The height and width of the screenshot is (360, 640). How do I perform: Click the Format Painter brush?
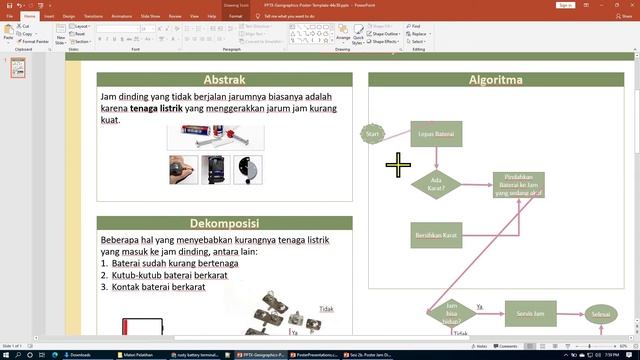click(x=33, y=42)
